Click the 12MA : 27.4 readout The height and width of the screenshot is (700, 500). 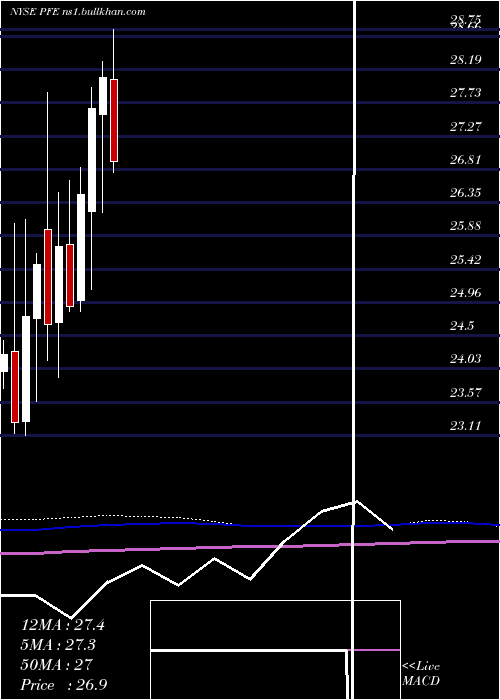tap(63, 625)
